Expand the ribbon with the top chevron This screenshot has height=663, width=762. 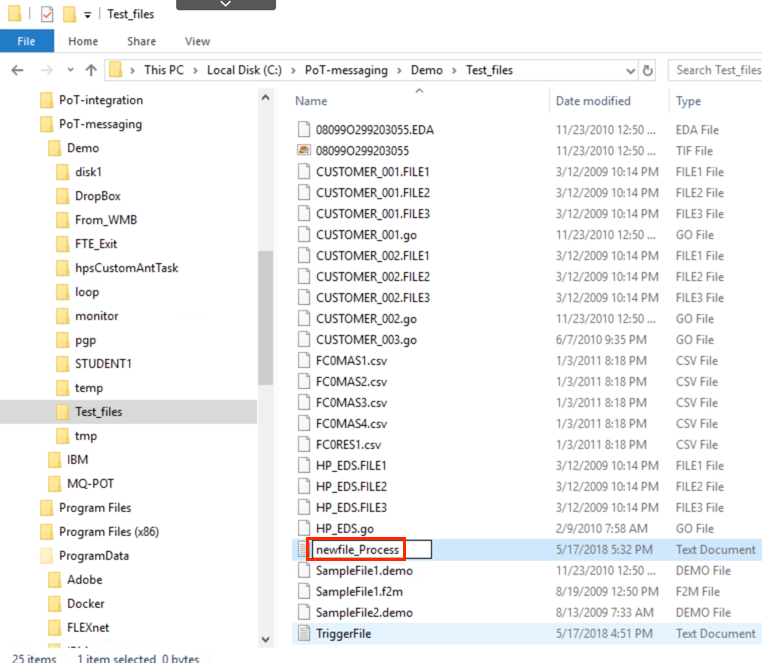click(226, 4)
